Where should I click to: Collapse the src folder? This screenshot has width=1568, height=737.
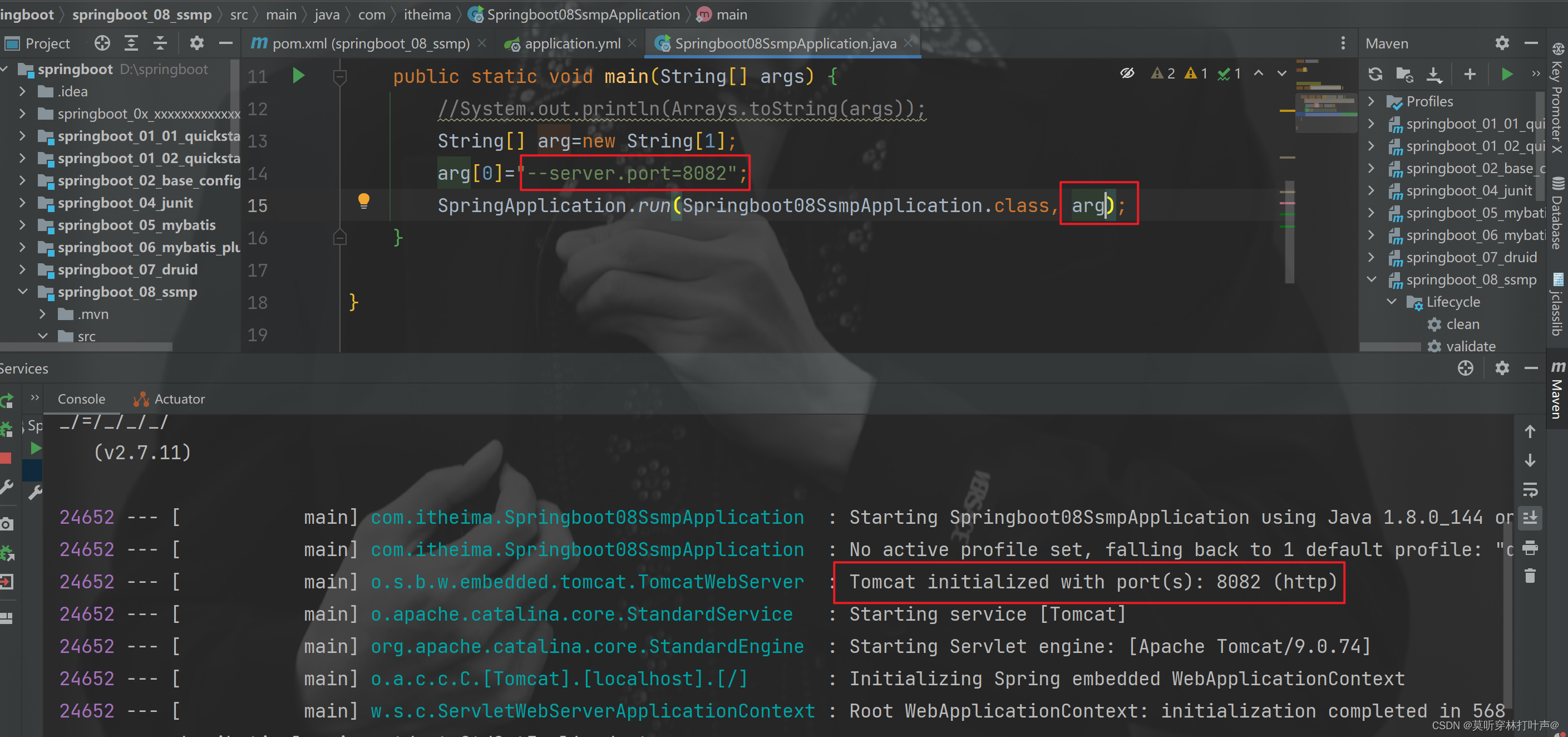(42, 336)
